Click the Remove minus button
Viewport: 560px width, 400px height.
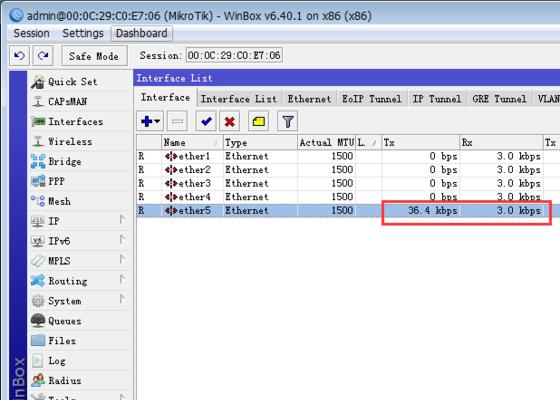click(x=177, y=121)
